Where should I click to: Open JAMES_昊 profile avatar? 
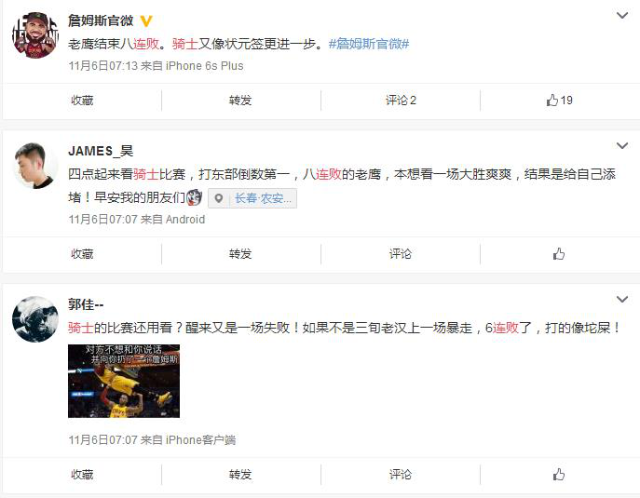coord(36,165)
